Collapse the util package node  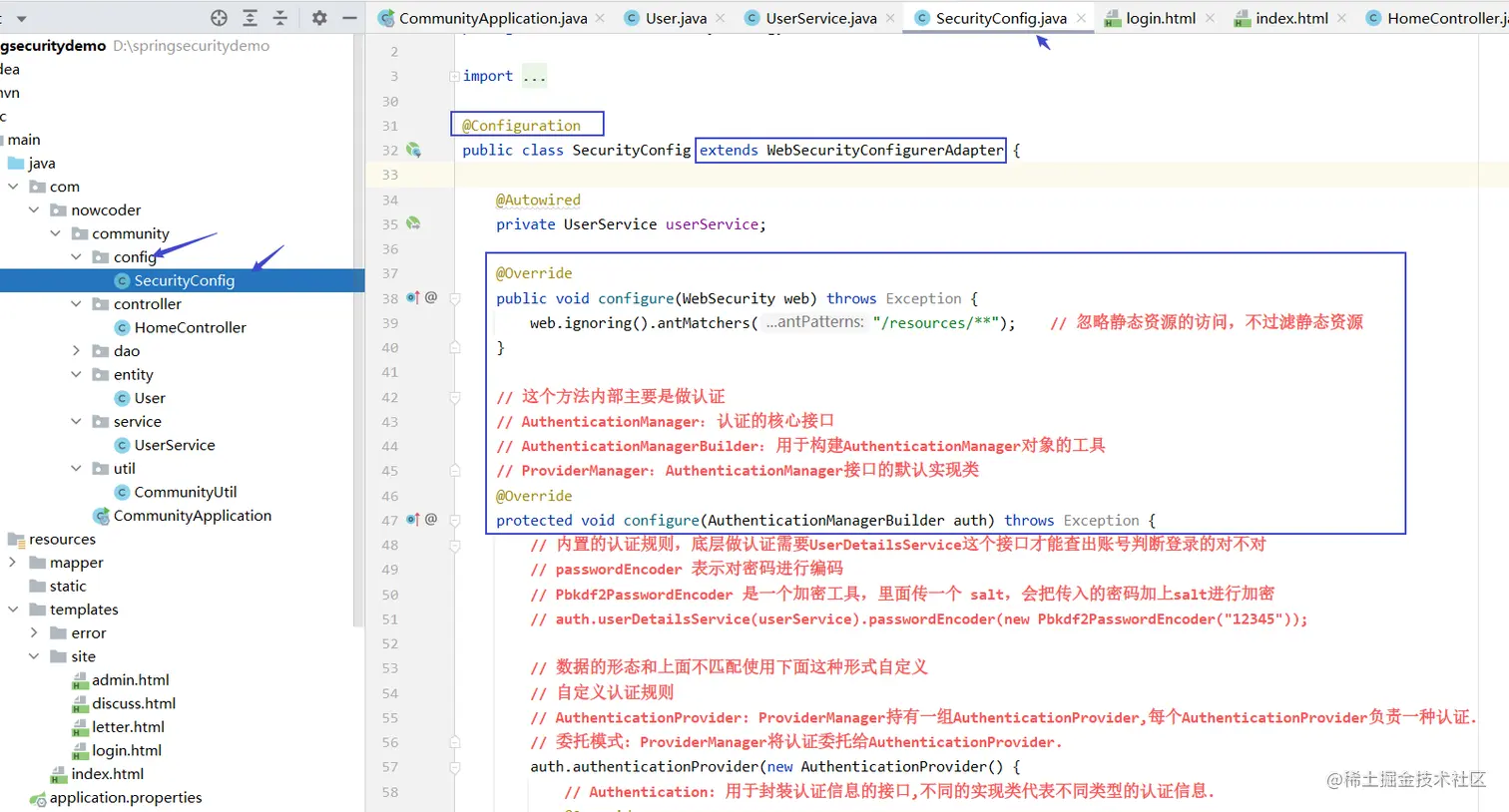pyautogui.click(x=76, y=468)
